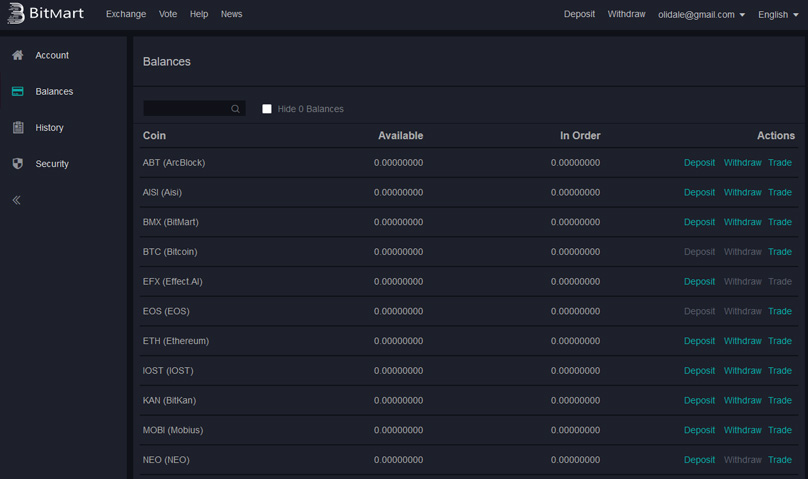Open the Vote menu item
The height and width of the screenshot is (479, 808).
tap(168, 14)
